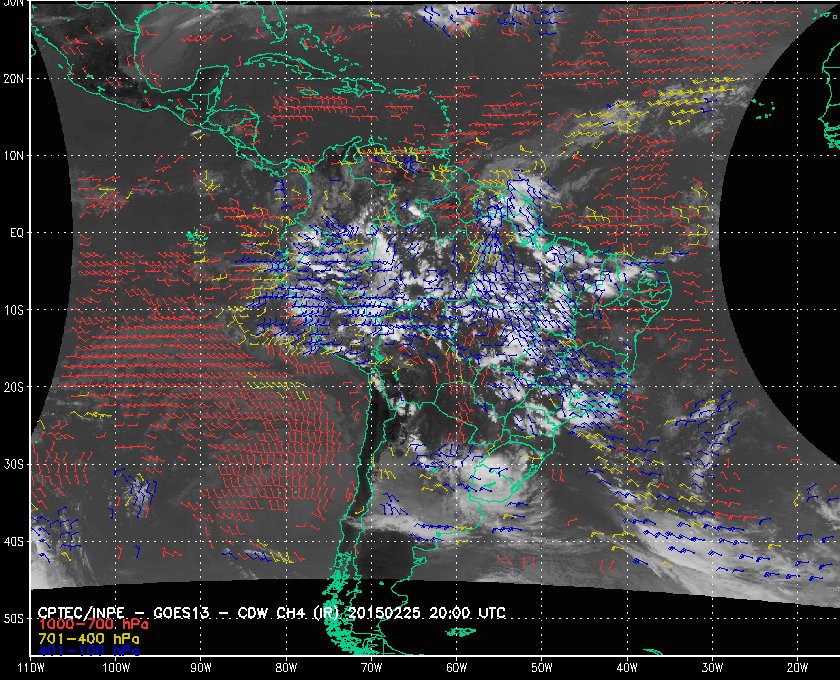This screenshot has height=680, width=840.
Task: Click the red 1000-700 hPa legend label
Action: [x=92, y=624]
